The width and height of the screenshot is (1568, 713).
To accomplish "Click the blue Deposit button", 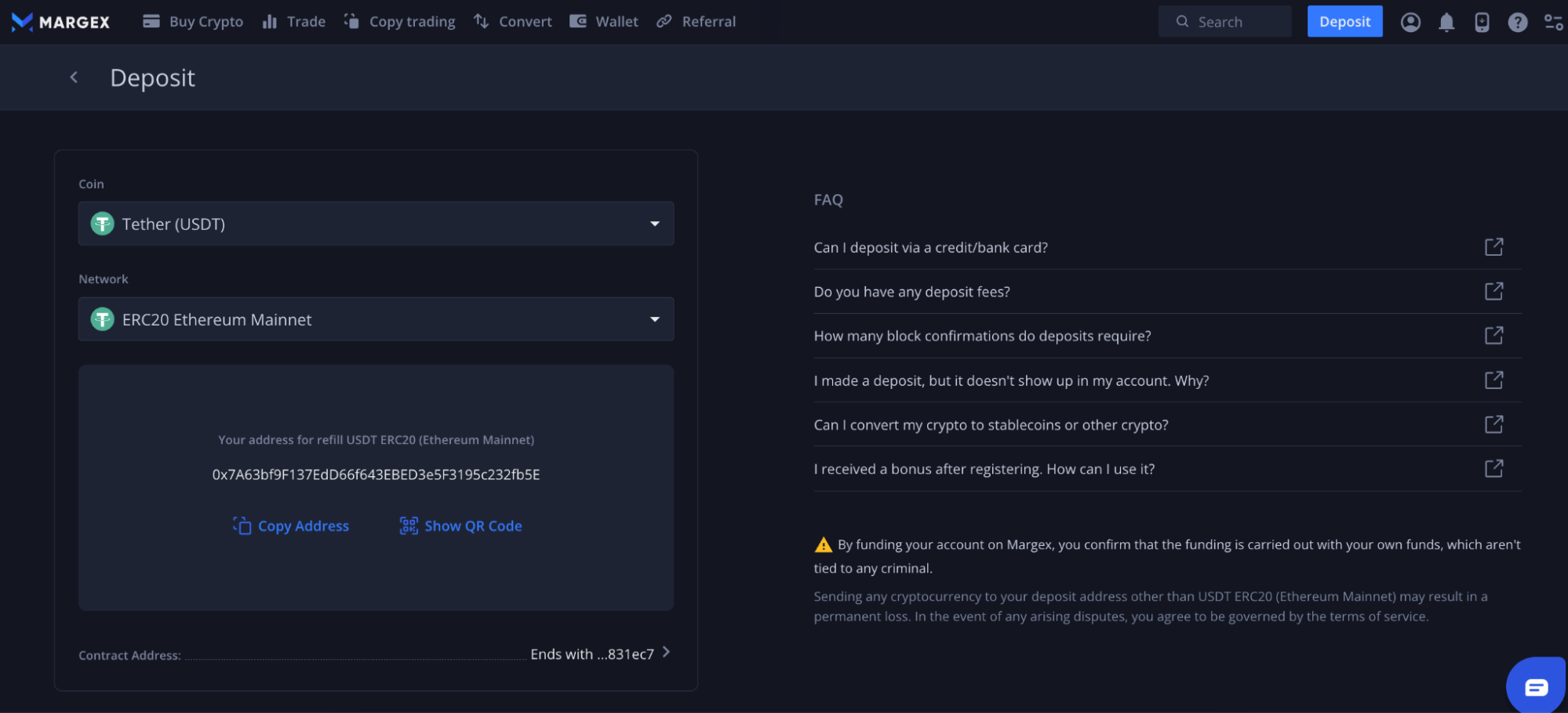I will point(1344,22).
